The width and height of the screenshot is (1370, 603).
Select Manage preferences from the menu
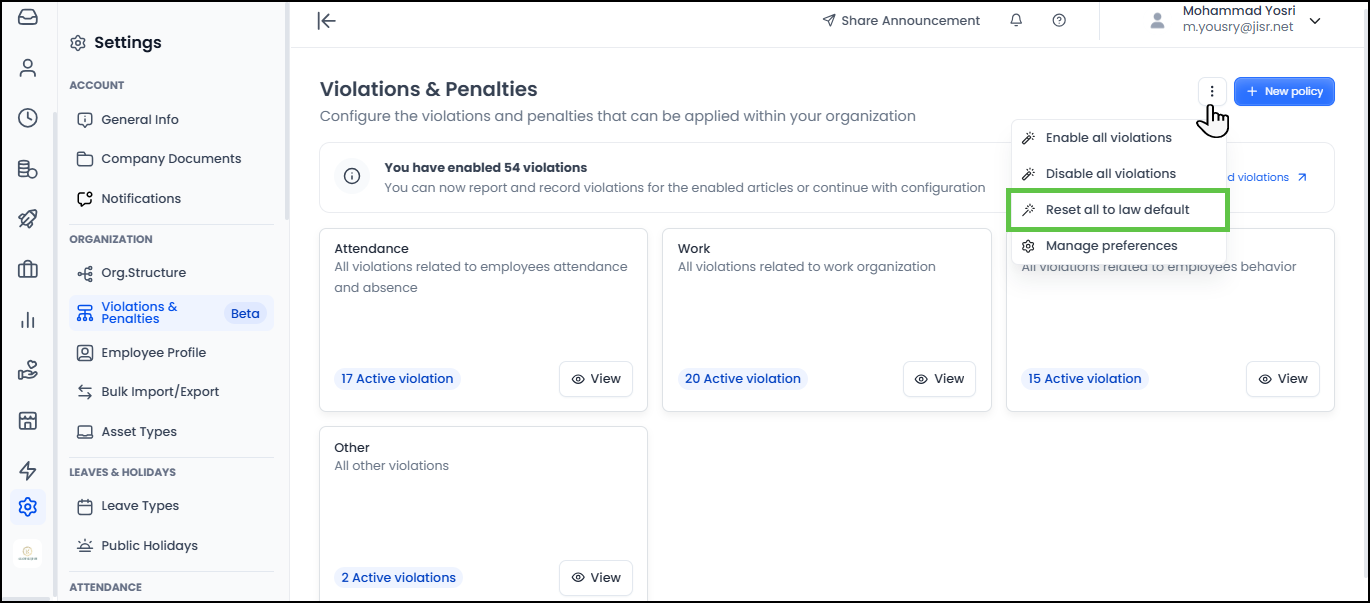[x=1111, y=246]
